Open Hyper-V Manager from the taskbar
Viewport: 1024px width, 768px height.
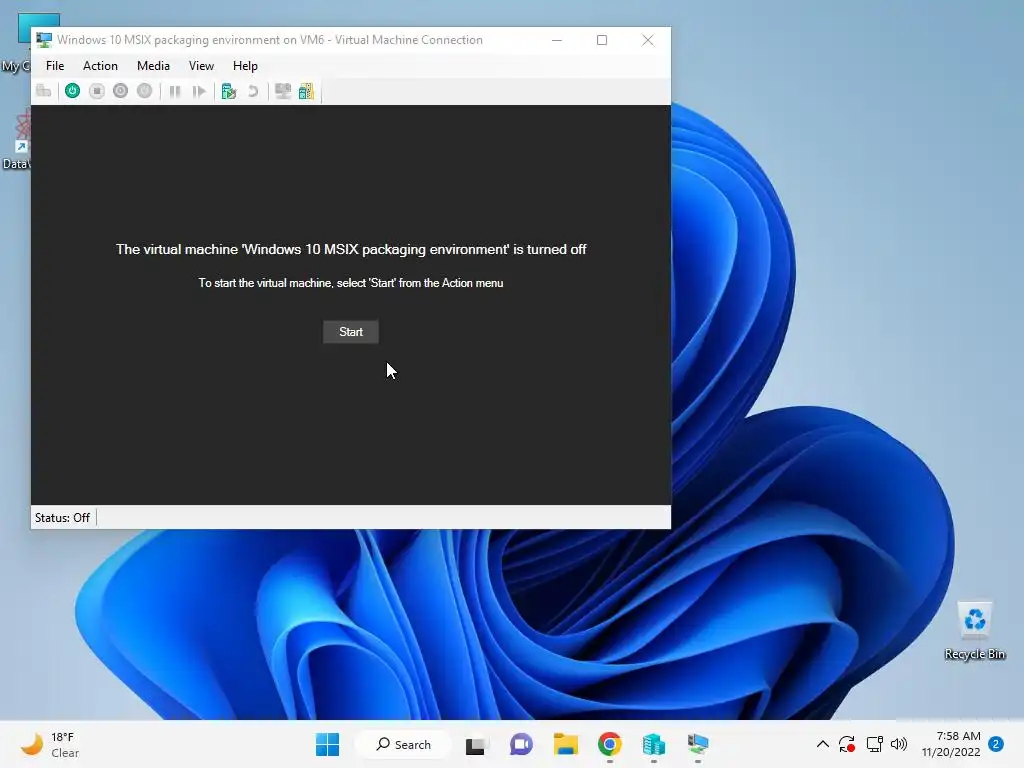point(653,744)
